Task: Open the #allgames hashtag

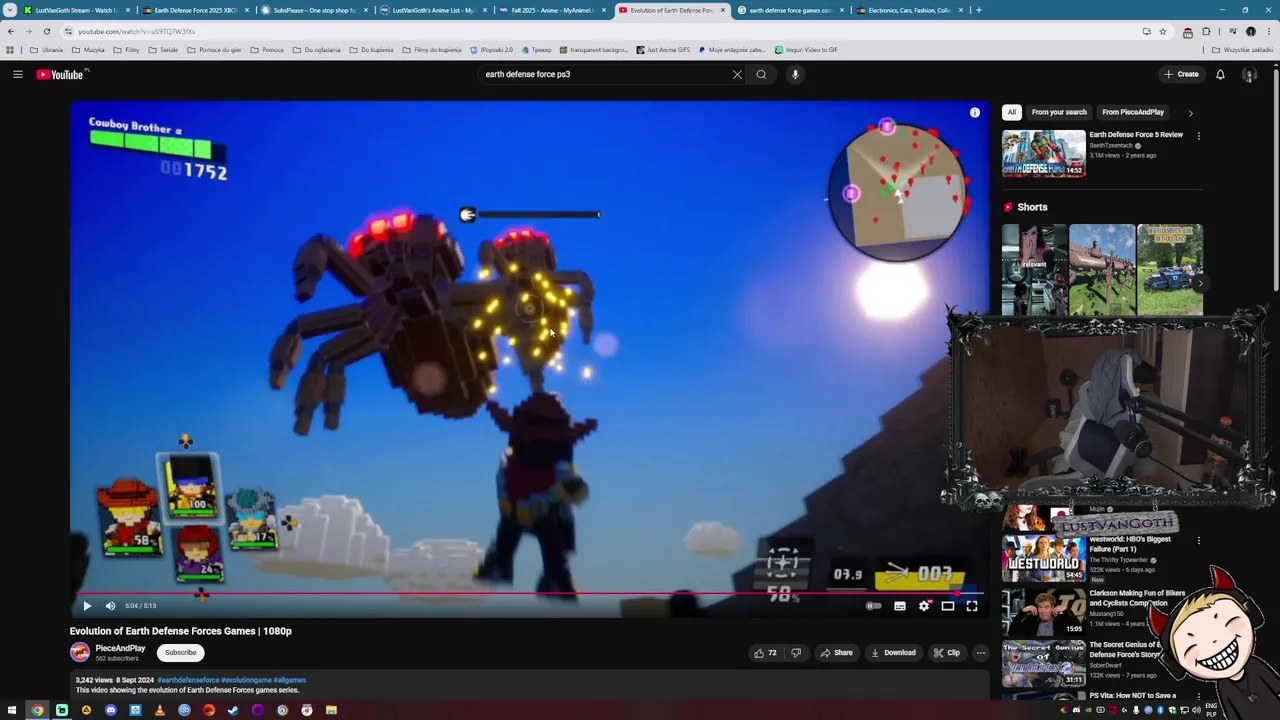Action: pyautogui.click(x=290, y=680)
